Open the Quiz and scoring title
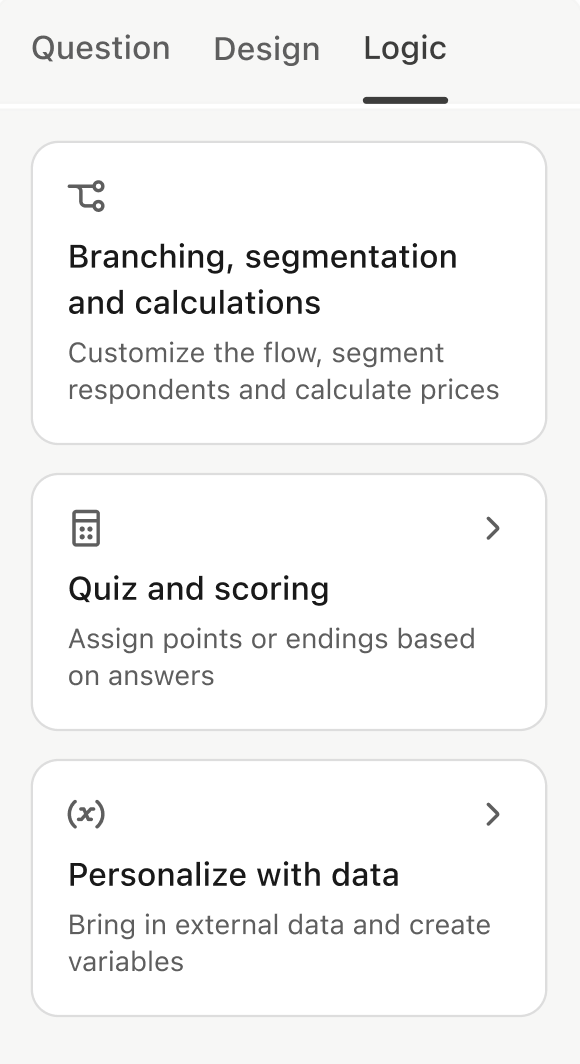The height and width of the screenshot is (1064, 580). (199, 588)
